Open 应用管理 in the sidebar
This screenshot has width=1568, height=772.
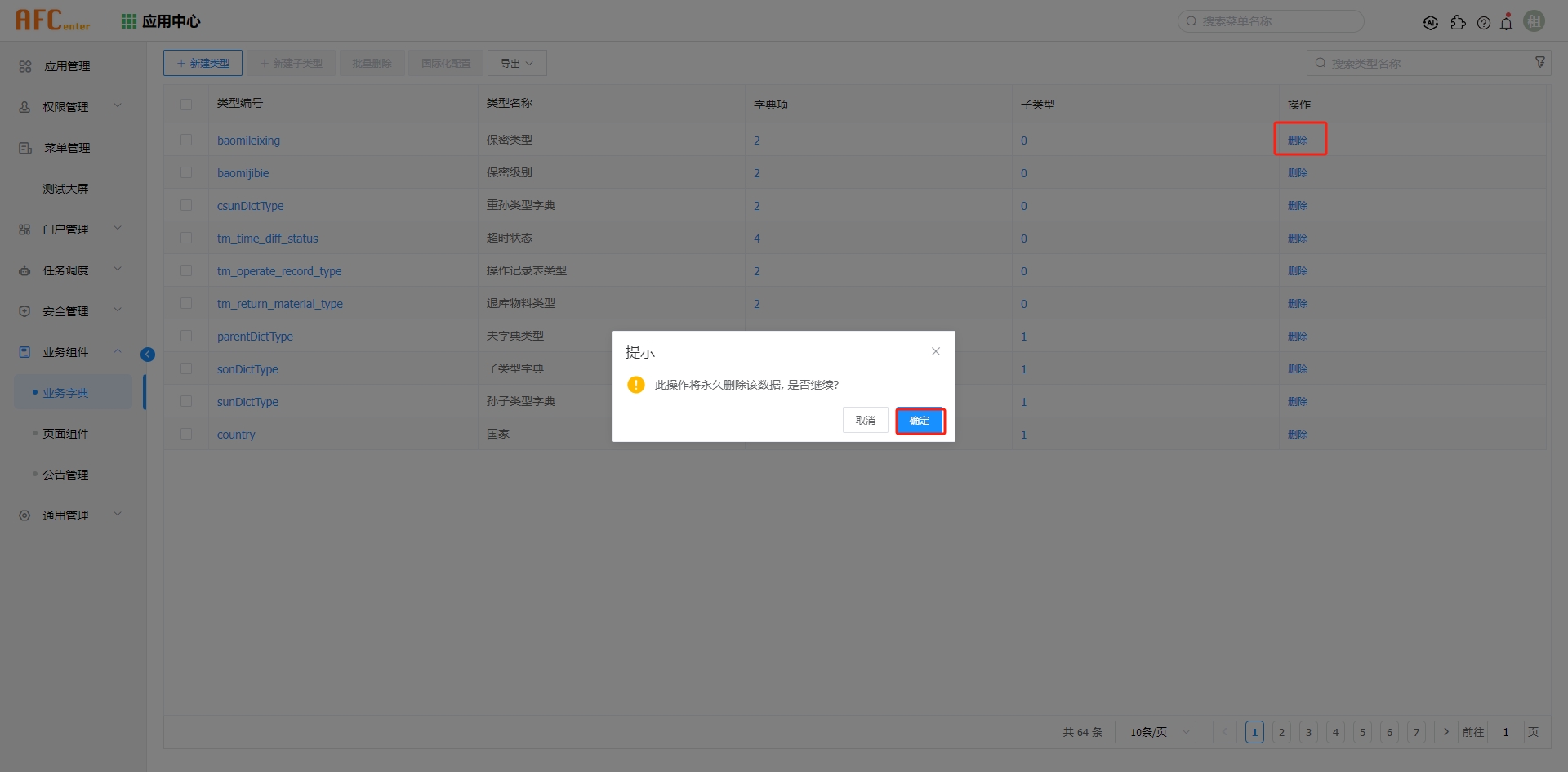tap(67, 66)
